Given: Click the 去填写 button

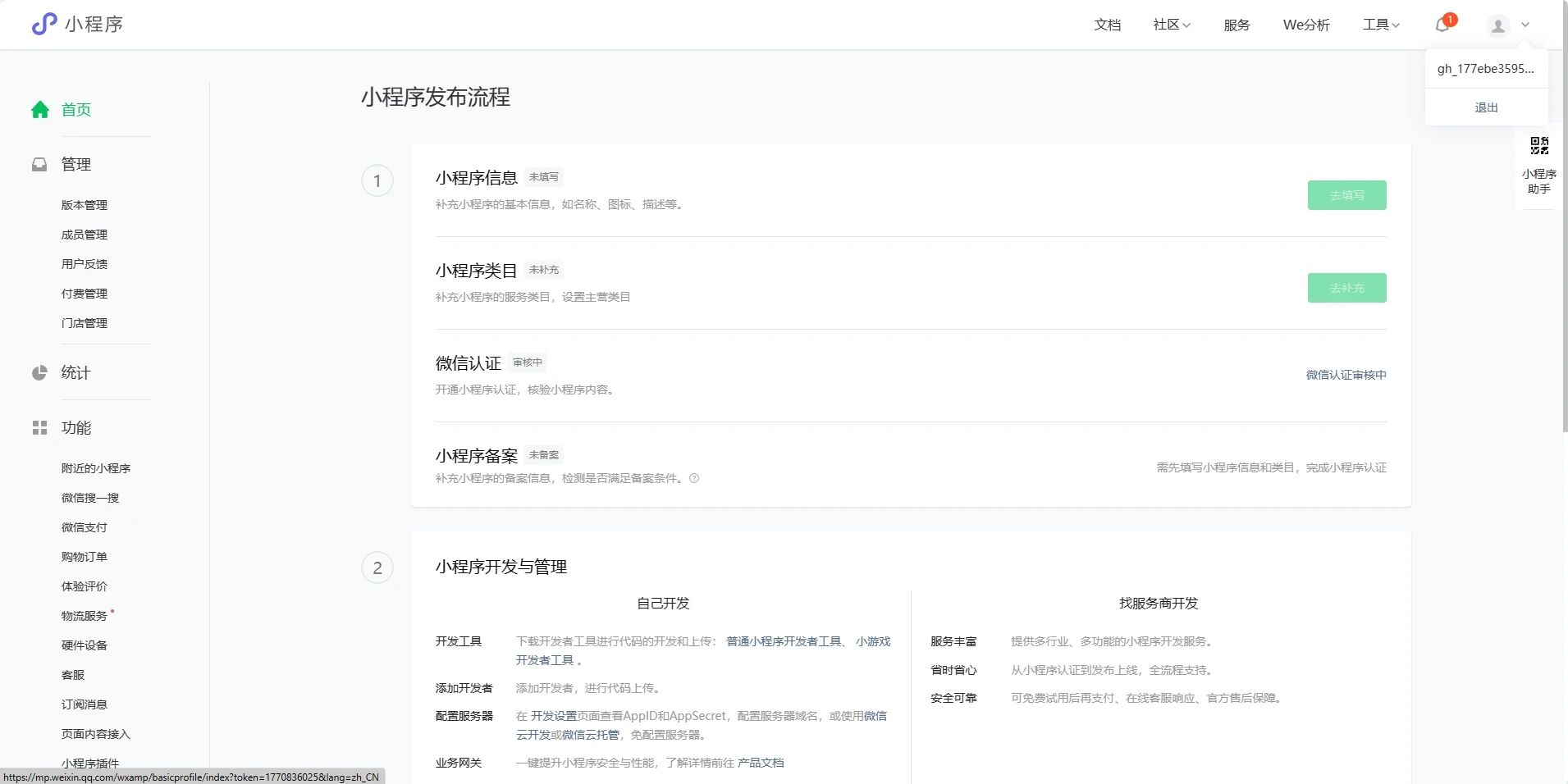Looking at the screenshot, I should click(1346, 195).
